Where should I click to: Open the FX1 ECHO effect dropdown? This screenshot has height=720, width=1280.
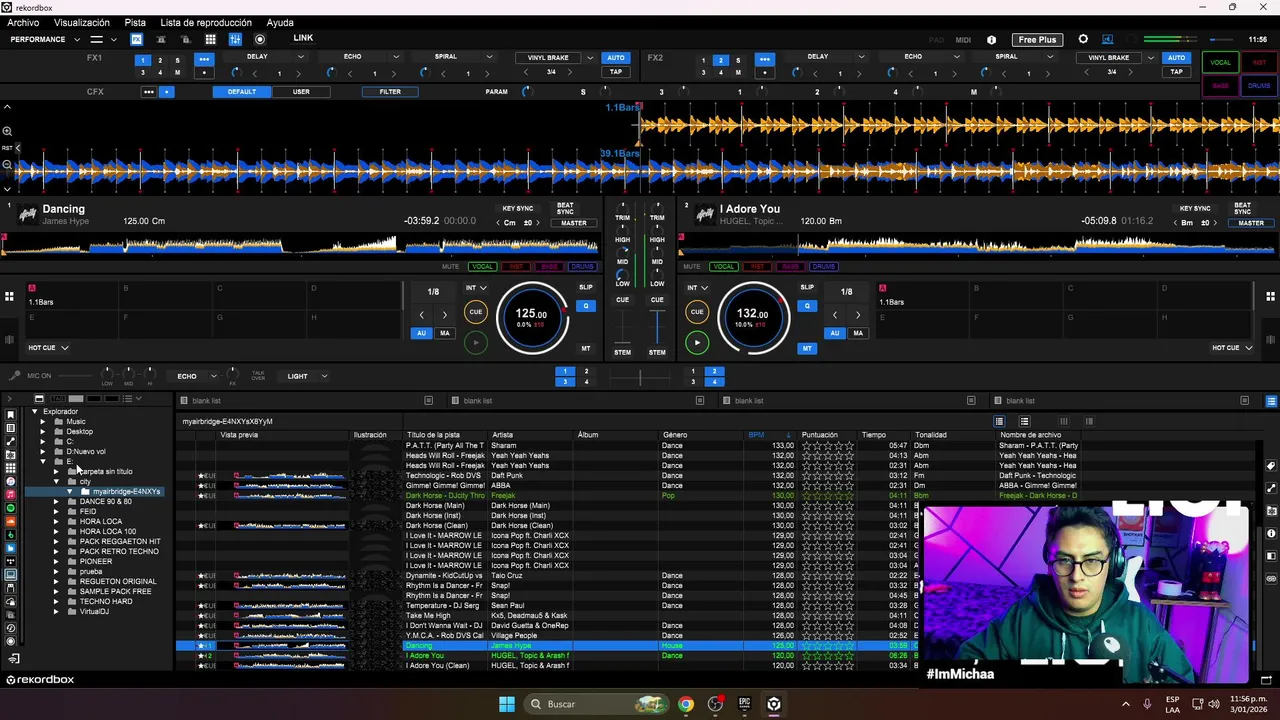pyautogui.click(x=394, y=57)
